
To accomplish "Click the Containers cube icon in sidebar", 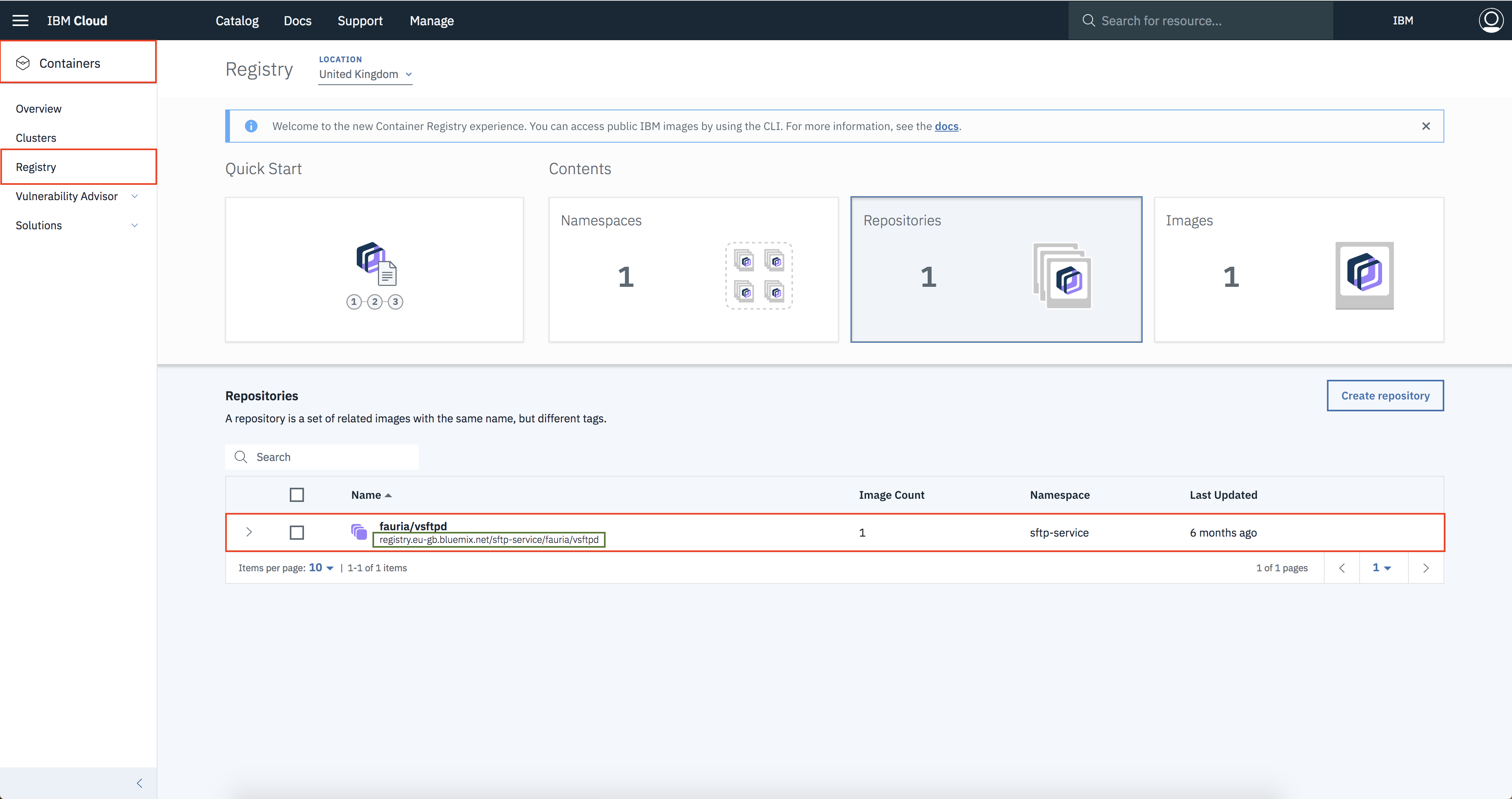I will pyautogui.click(x=23, y=63).
